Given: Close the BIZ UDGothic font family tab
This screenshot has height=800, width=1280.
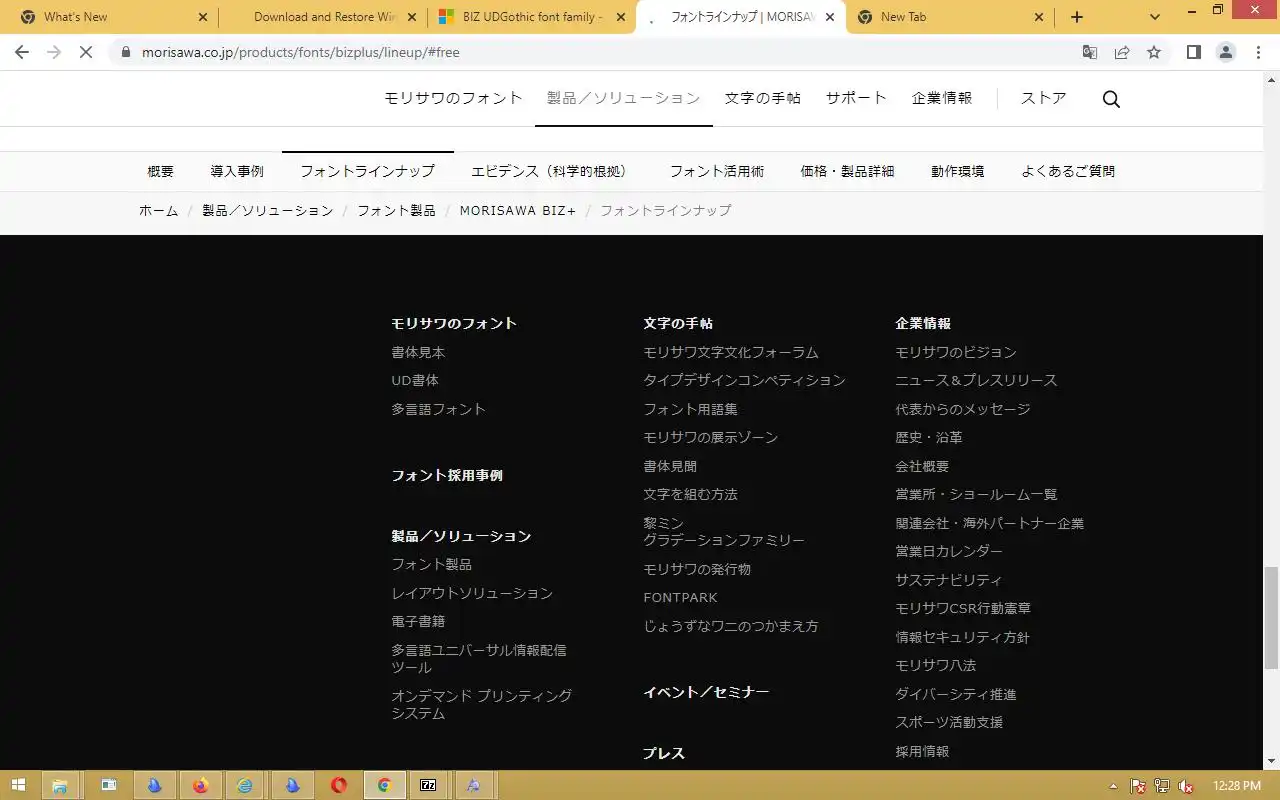Looking at the screenshot, I should click(619, 17).
